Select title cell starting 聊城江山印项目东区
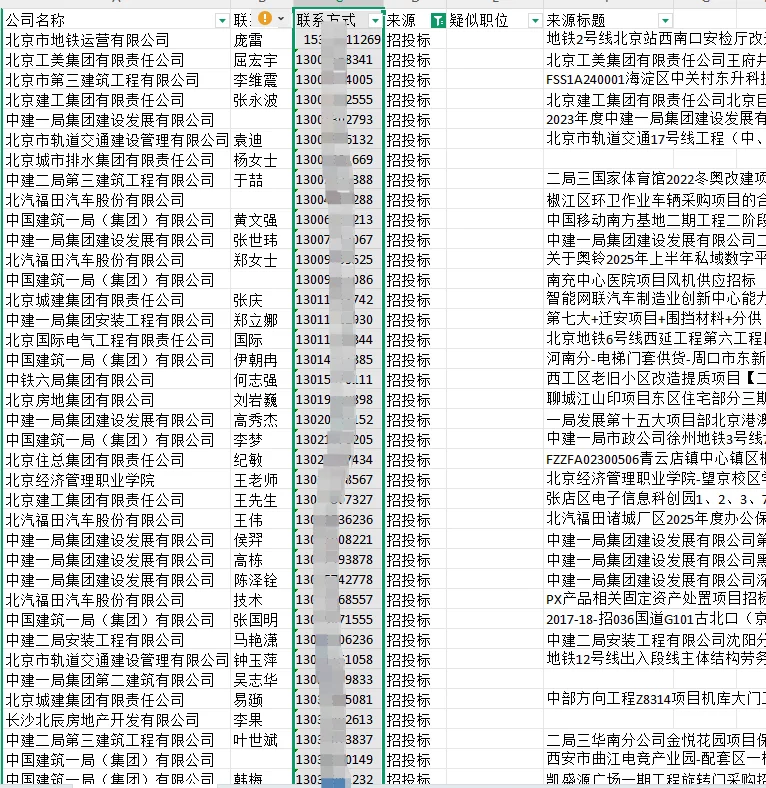The image size is (766, 788). coord(655,399)
